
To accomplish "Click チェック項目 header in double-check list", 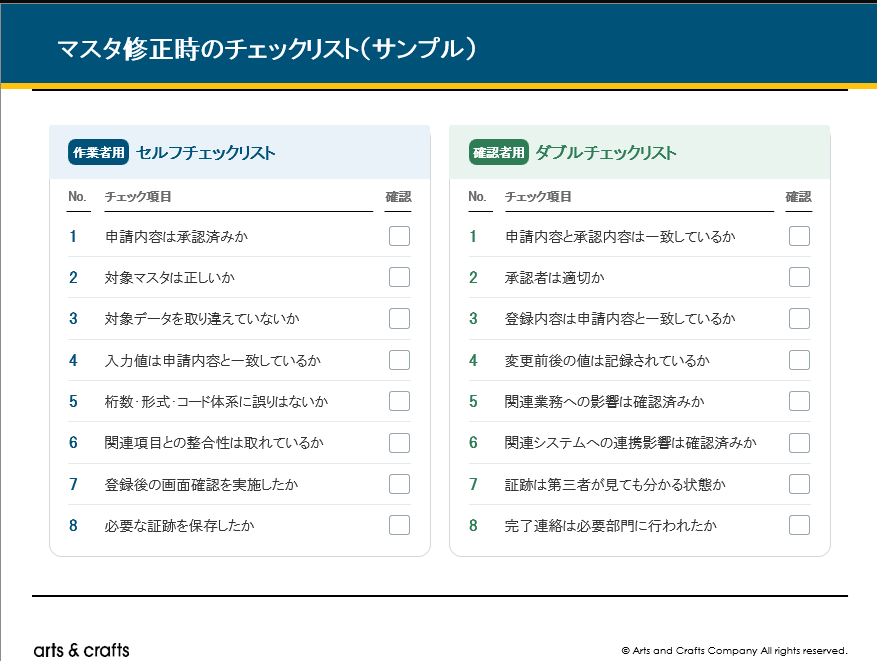I will coord(538,197).
